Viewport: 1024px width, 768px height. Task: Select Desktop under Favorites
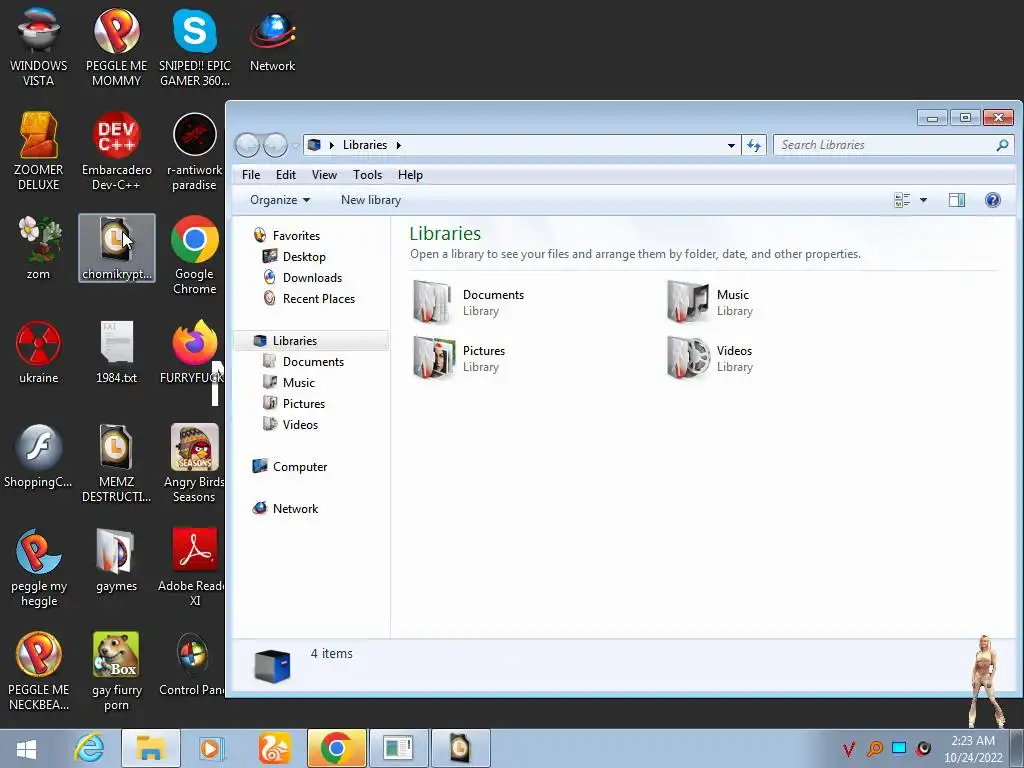[295, 257]
